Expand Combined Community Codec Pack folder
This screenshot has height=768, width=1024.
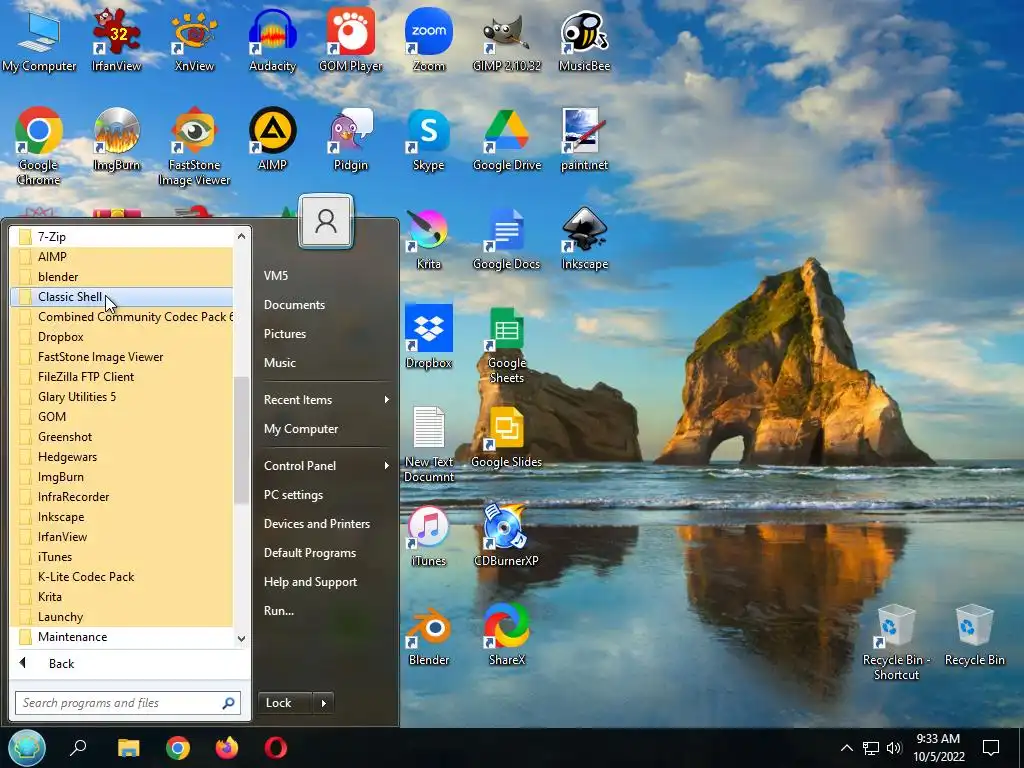tap(122, 317)
